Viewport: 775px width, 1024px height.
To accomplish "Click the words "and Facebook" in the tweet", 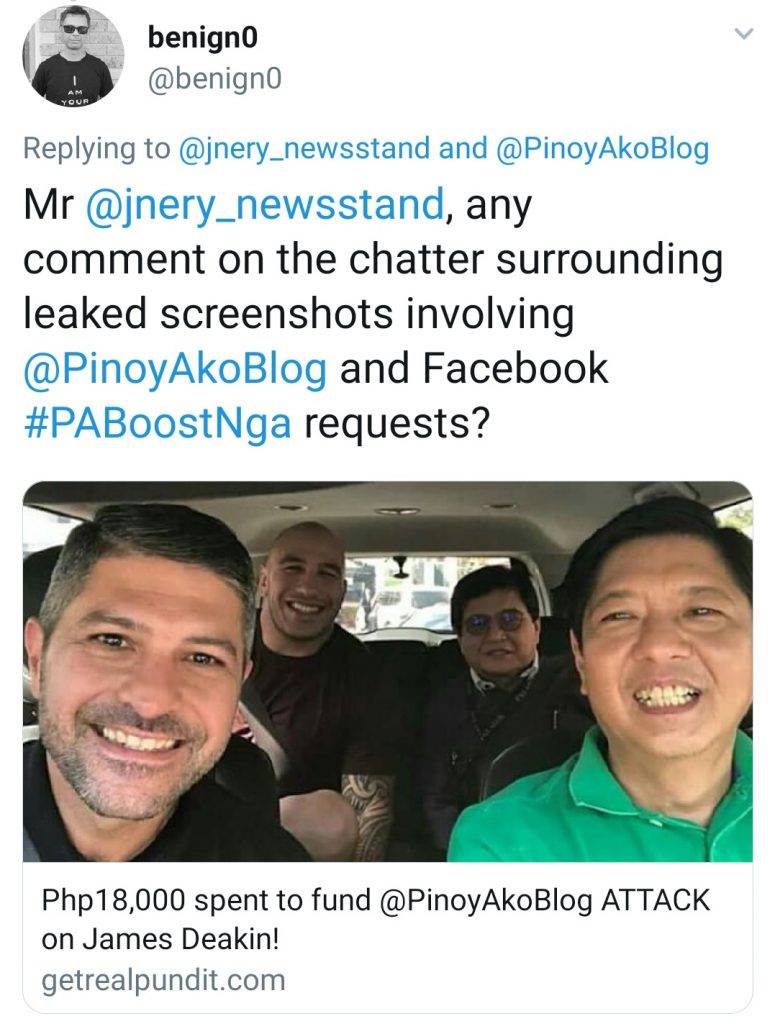I will [x=474, y=368].
